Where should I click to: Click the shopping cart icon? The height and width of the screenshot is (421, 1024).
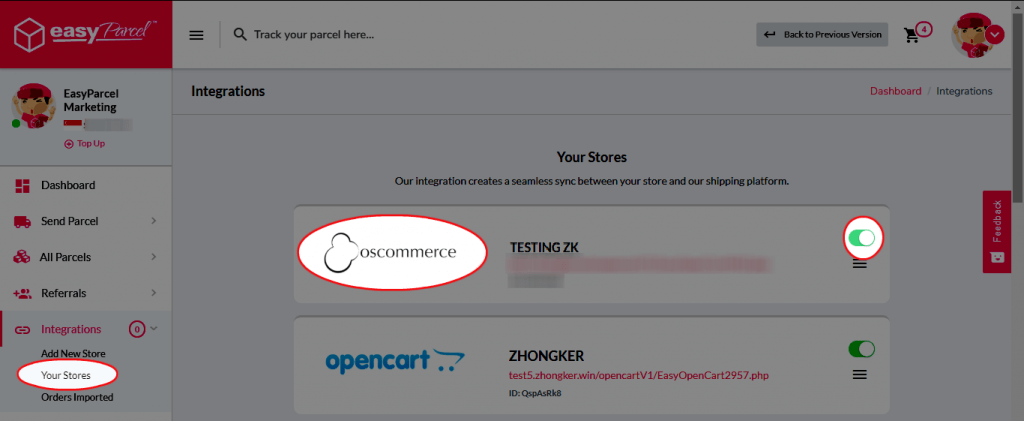tap(911, 35)
